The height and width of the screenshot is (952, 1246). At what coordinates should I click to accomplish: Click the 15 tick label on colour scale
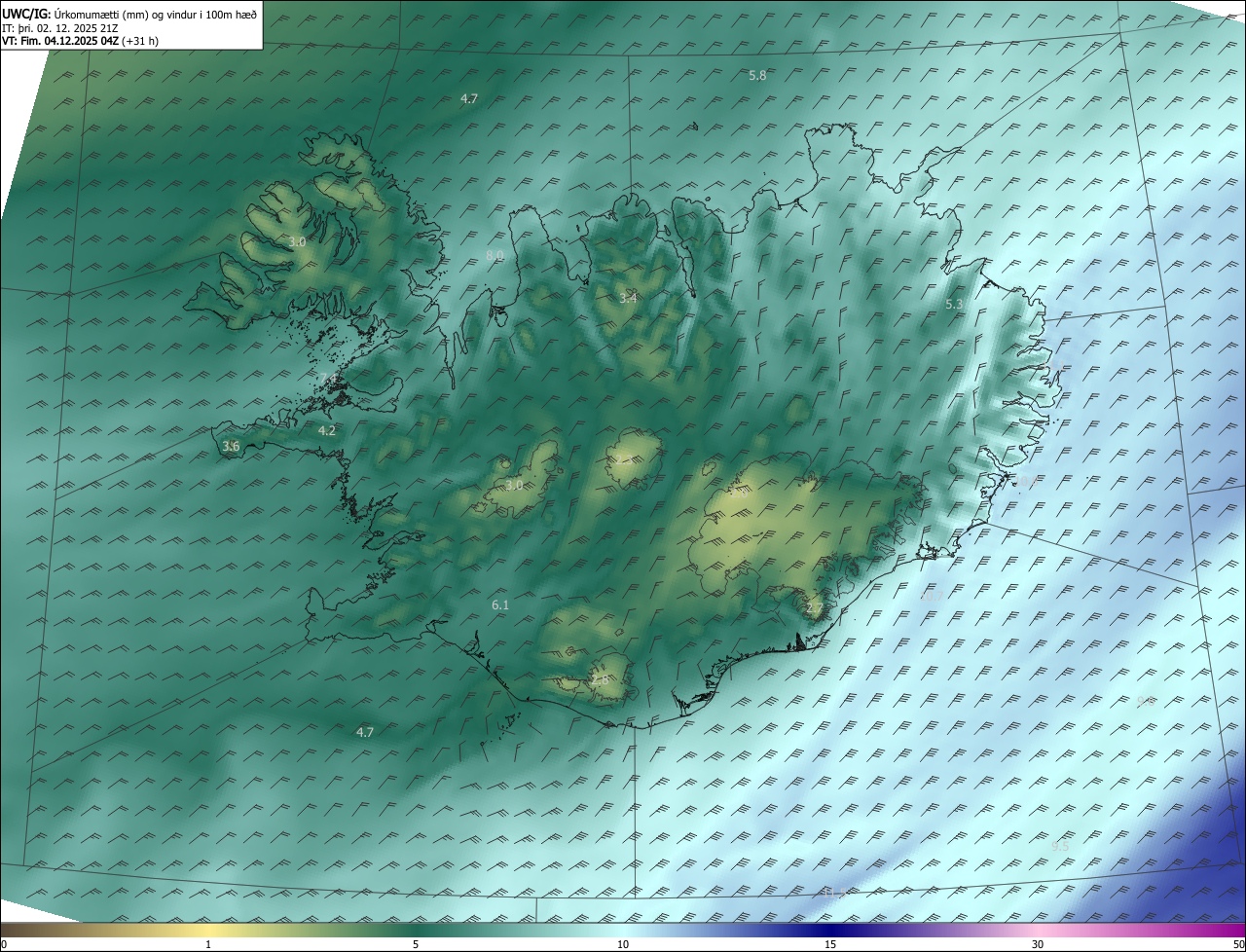(830, 945)
